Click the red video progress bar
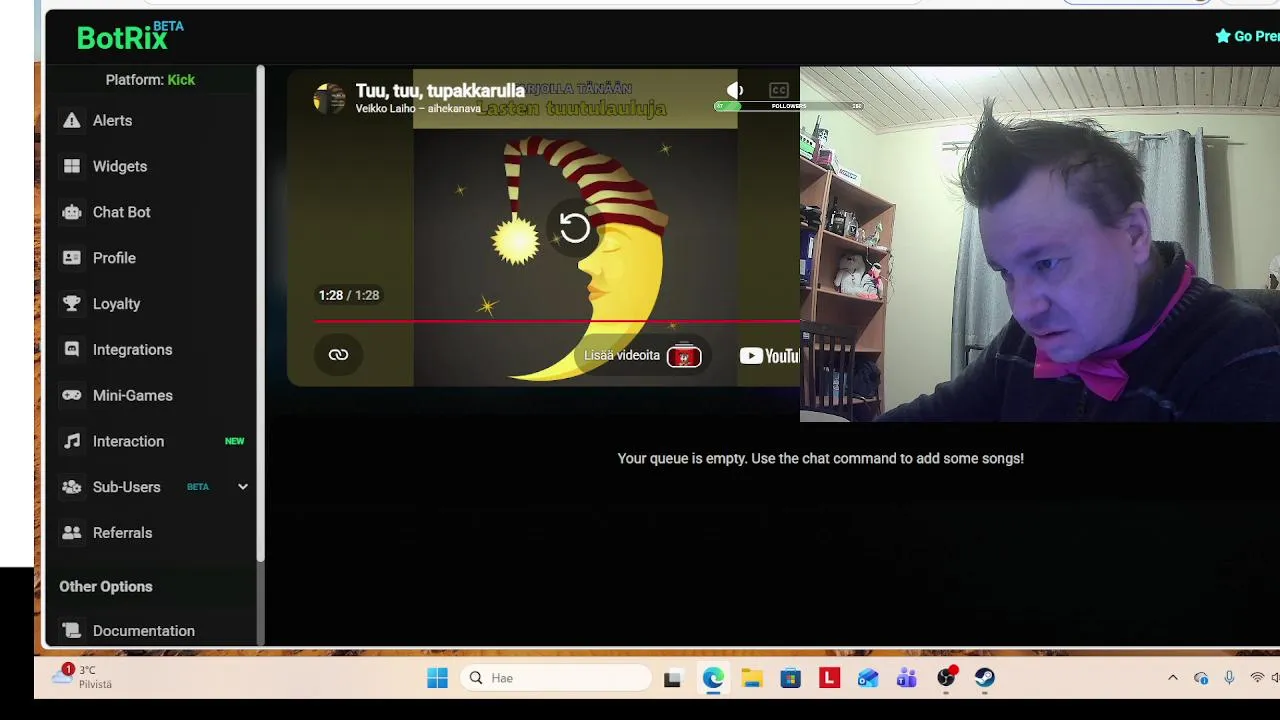 [557, 322]
